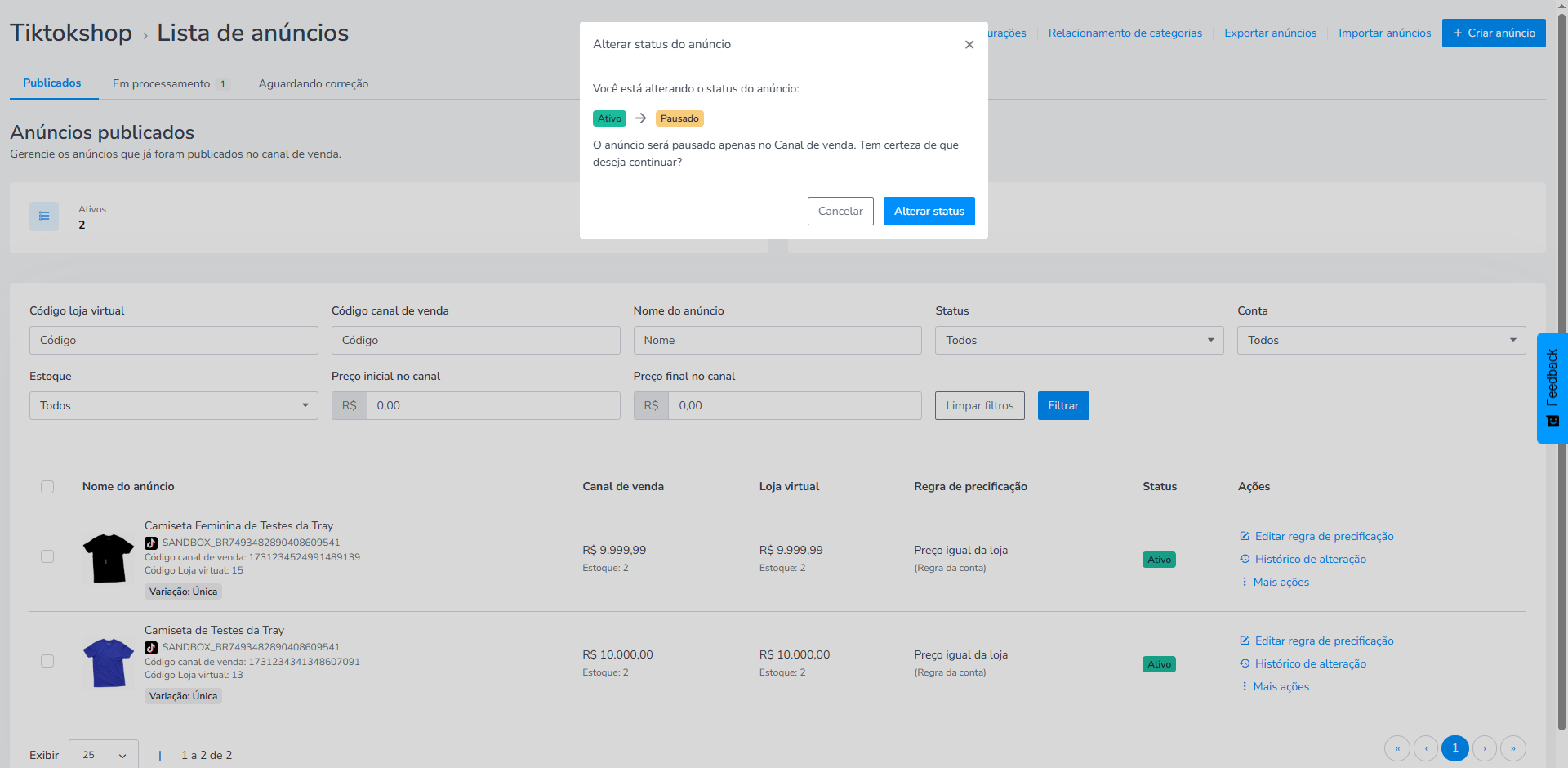Click TikTok icon in Camiseta Feminina row
This screenshot has height=768, width=1568.
coord(151,543)
